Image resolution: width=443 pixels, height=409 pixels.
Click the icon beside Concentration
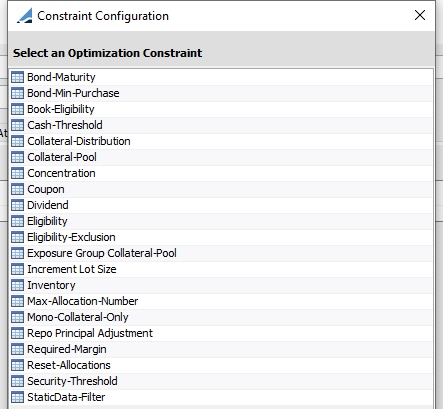pos(17,173)
